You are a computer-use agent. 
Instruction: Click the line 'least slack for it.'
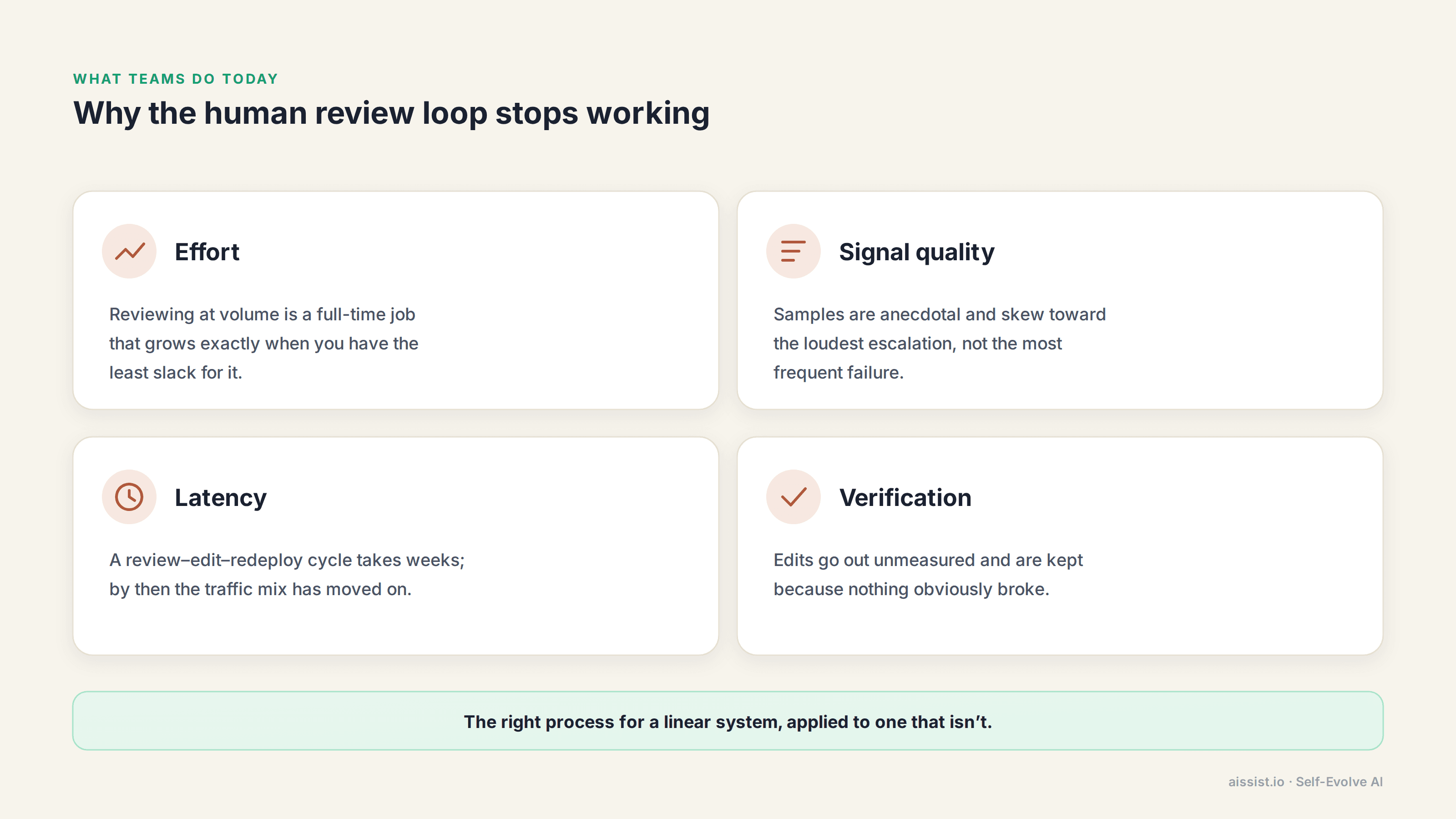[x=176, y=373]
